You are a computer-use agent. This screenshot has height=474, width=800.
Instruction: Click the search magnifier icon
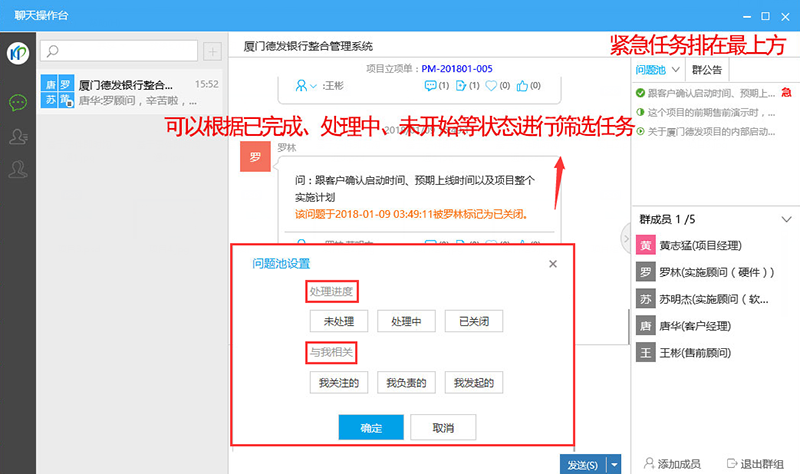point(53,51)
